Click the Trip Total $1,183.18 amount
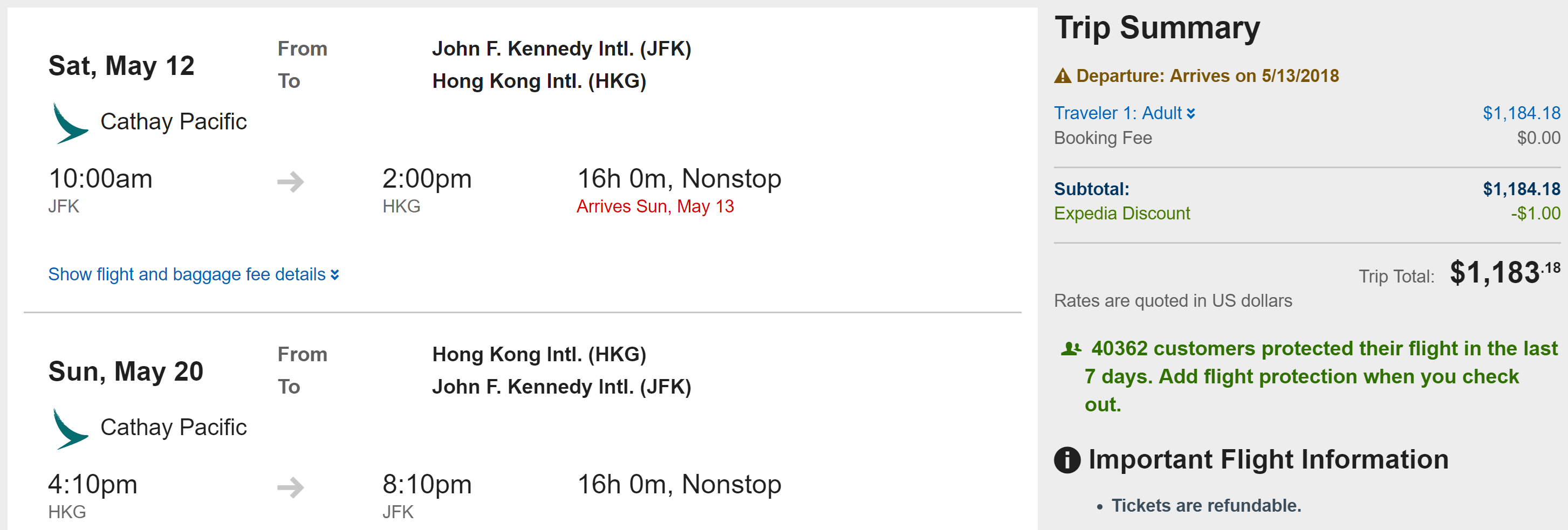The image size is (1568, 530). pos(1503,273)
